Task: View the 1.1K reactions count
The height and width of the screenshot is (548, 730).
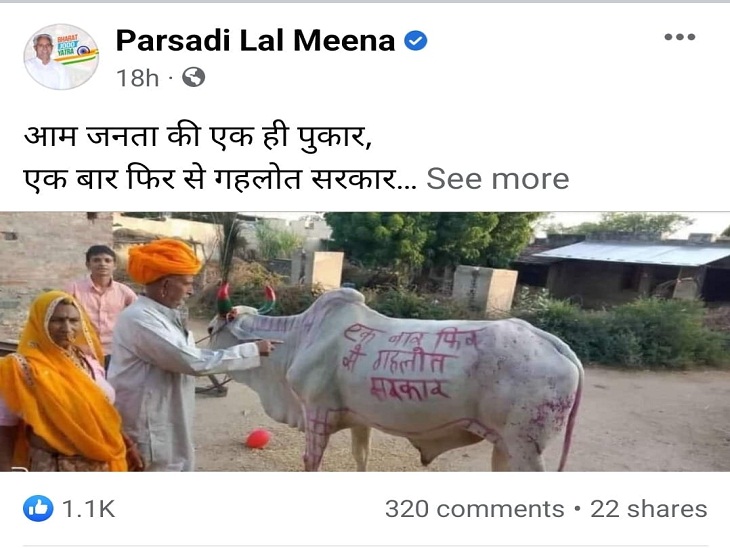Action: 88,508
